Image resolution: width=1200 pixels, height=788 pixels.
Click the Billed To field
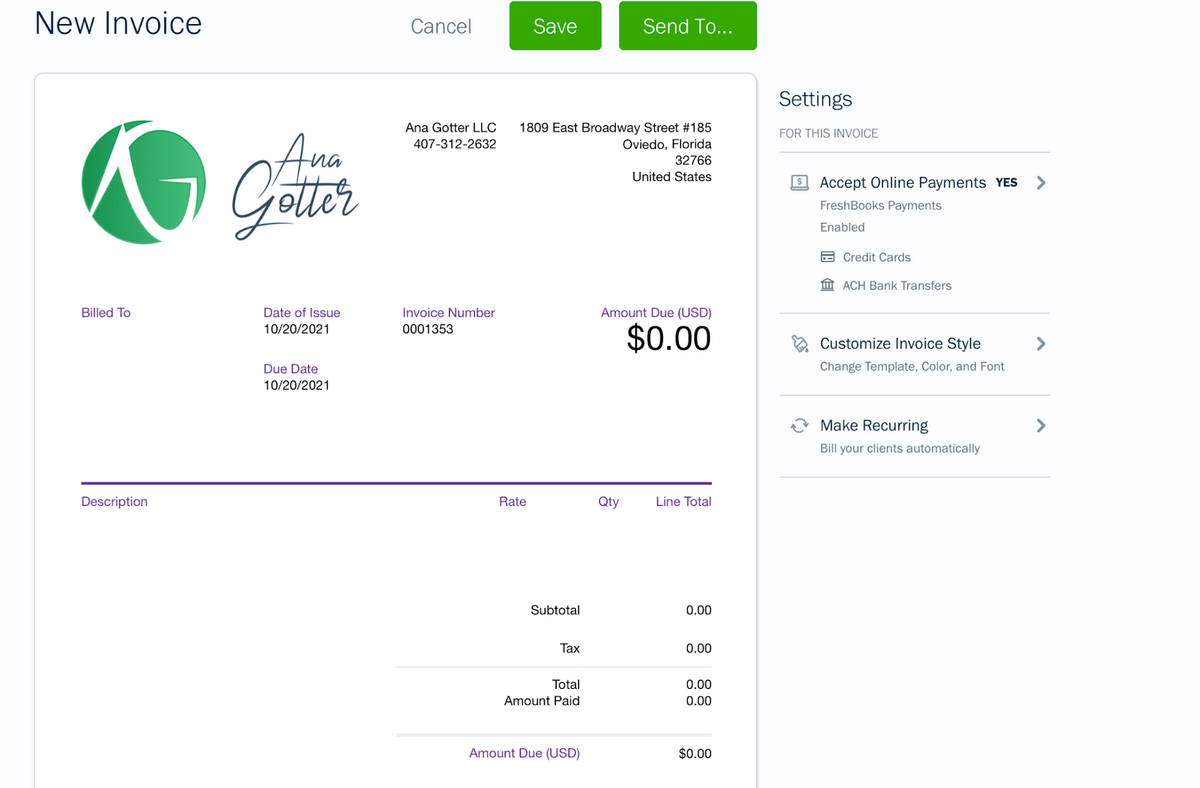click(106, 313)
